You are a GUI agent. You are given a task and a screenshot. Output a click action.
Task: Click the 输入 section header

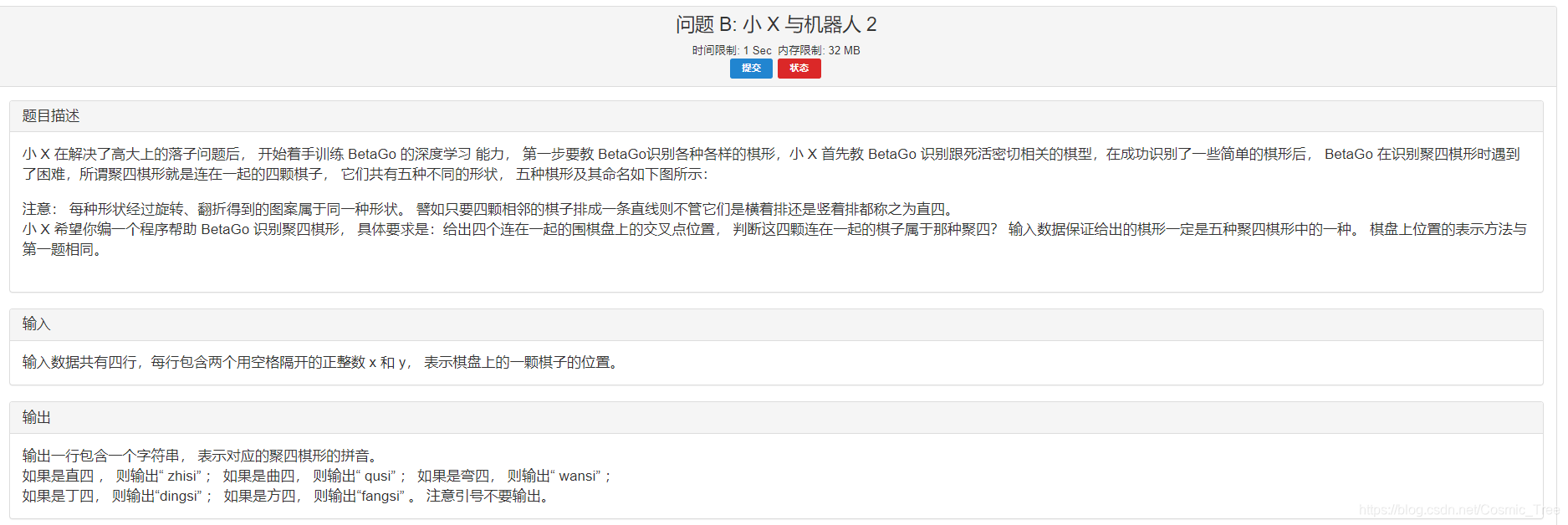(x=776, y=324)
